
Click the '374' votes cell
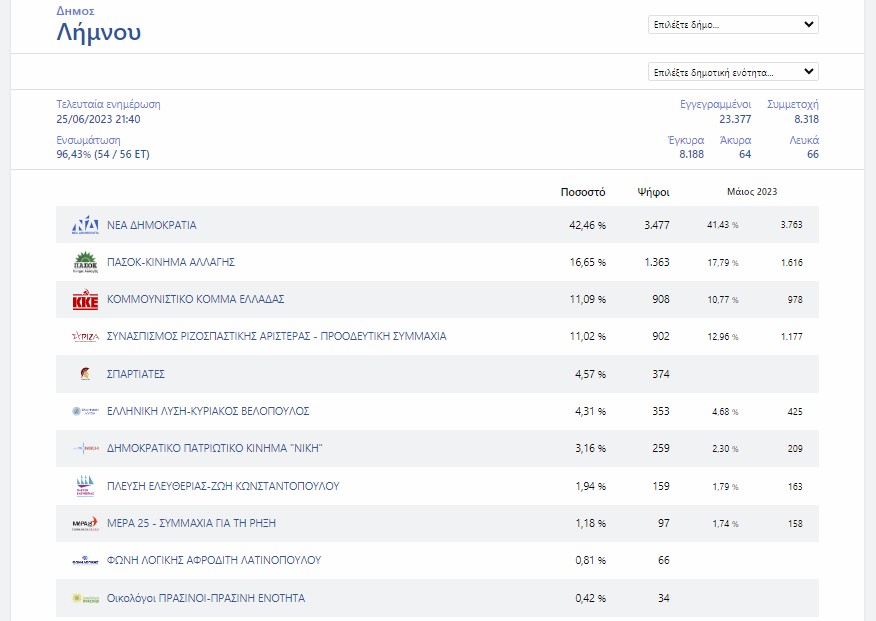[x=661, y=374]
